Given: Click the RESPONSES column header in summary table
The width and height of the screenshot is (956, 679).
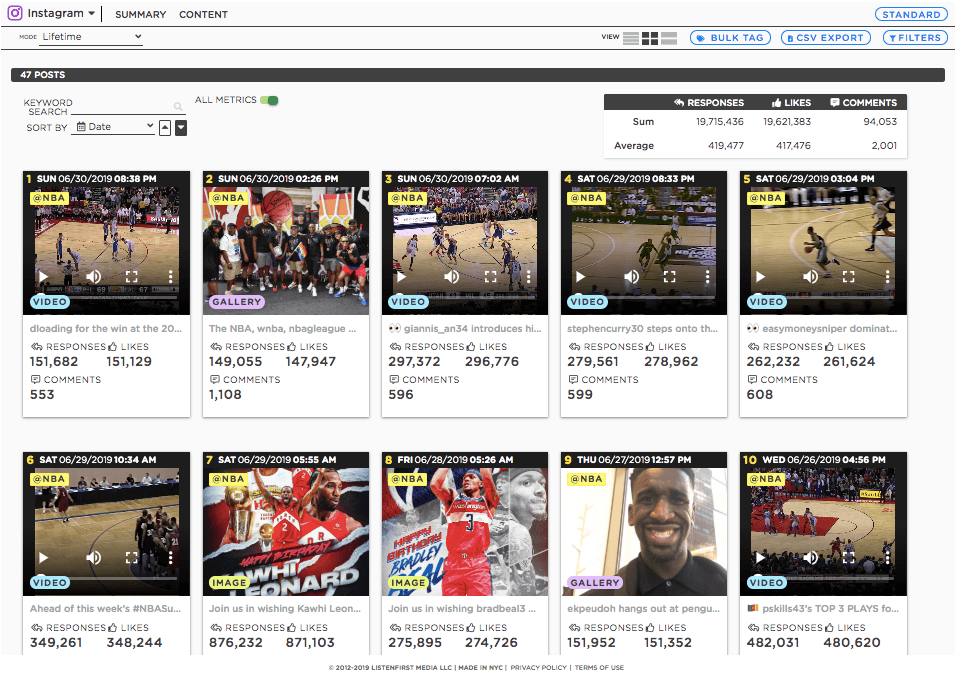Looking at the screenshot, I should pyautogui.click(x=709, y=102).
